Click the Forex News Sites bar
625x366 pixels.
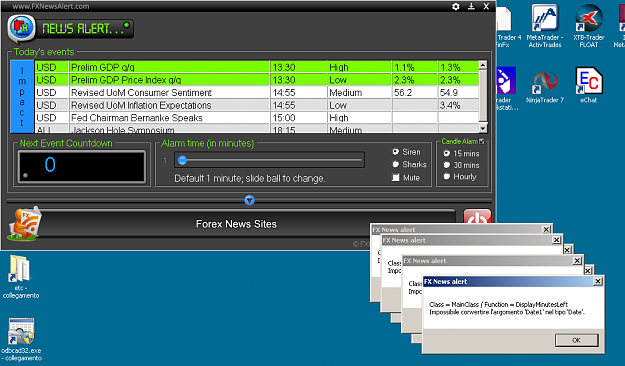[236, 224]
